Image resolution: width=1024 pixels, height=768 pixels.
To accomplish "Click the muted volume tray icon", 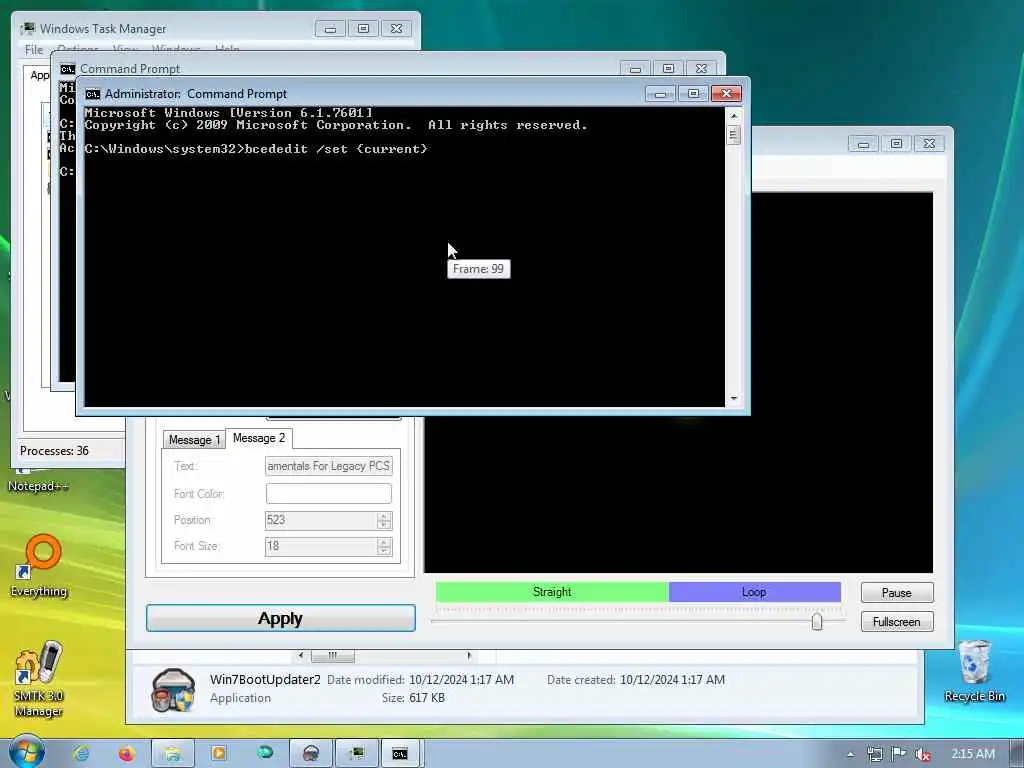I will pyautogui.click(x=923, y=754).
